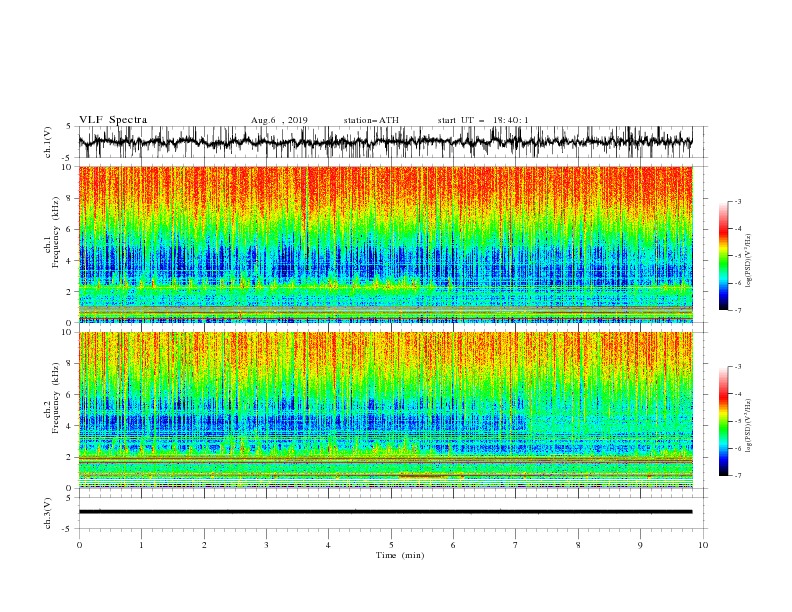Click the "4" kHz tick on ch.1 frequency axis

[69, 261]
